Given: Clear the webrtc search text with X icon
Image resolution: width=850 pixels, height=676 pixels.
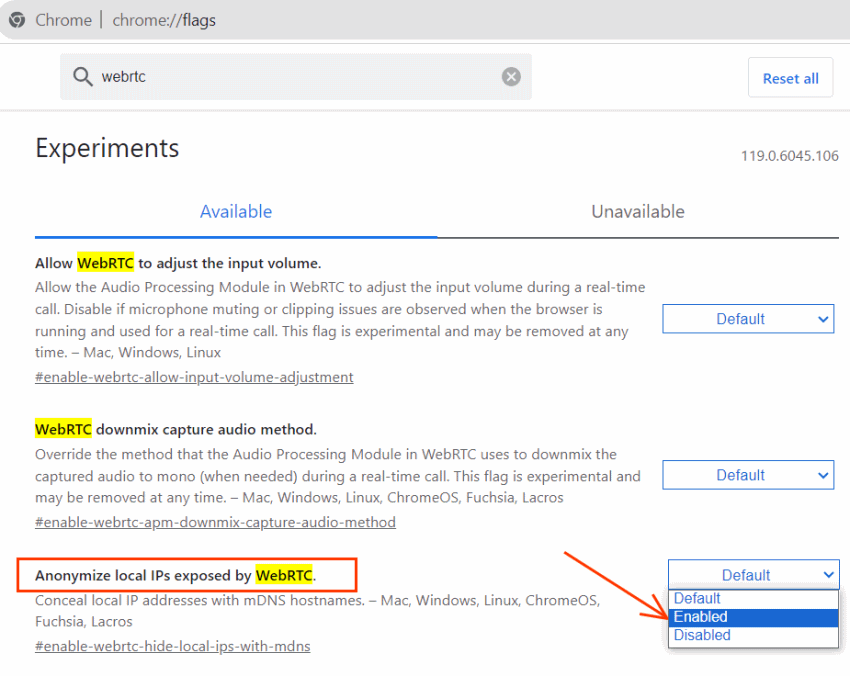Looking at the screenshot, I should (511, 76).
